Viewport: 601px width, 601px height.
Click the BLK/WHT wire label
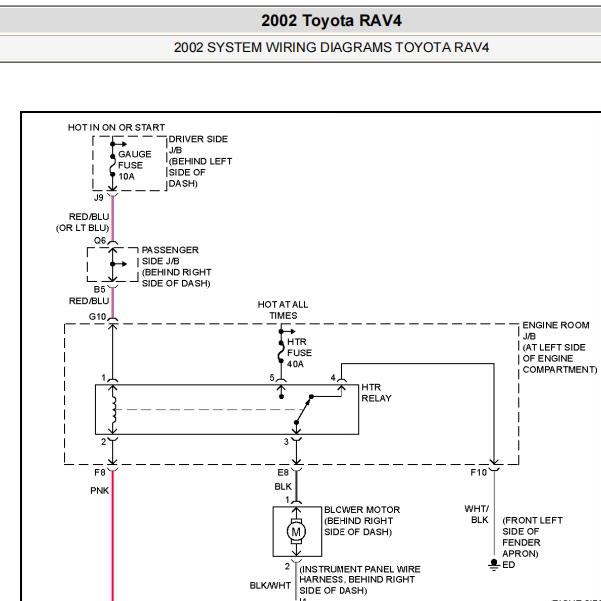[x=270, y=586]
